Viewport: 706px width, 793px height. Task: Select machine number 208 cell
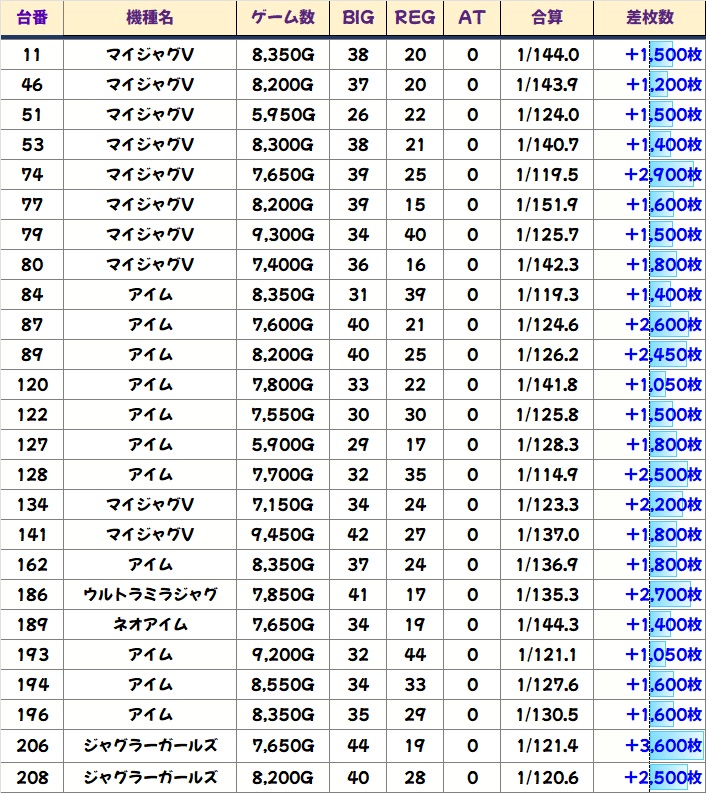(x=32, y=777)
